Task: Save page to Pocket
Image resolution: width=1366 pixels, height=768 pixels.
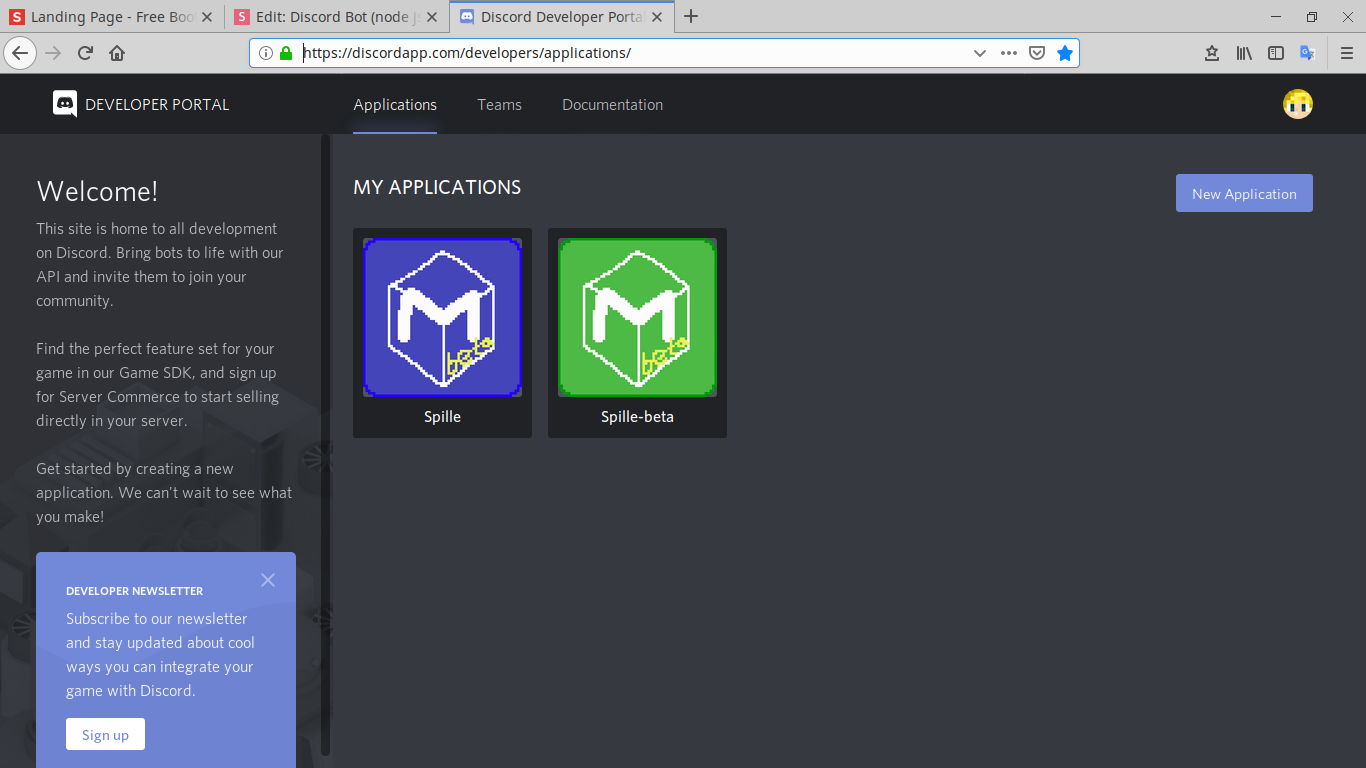Action: click(x=1037, y=53)
